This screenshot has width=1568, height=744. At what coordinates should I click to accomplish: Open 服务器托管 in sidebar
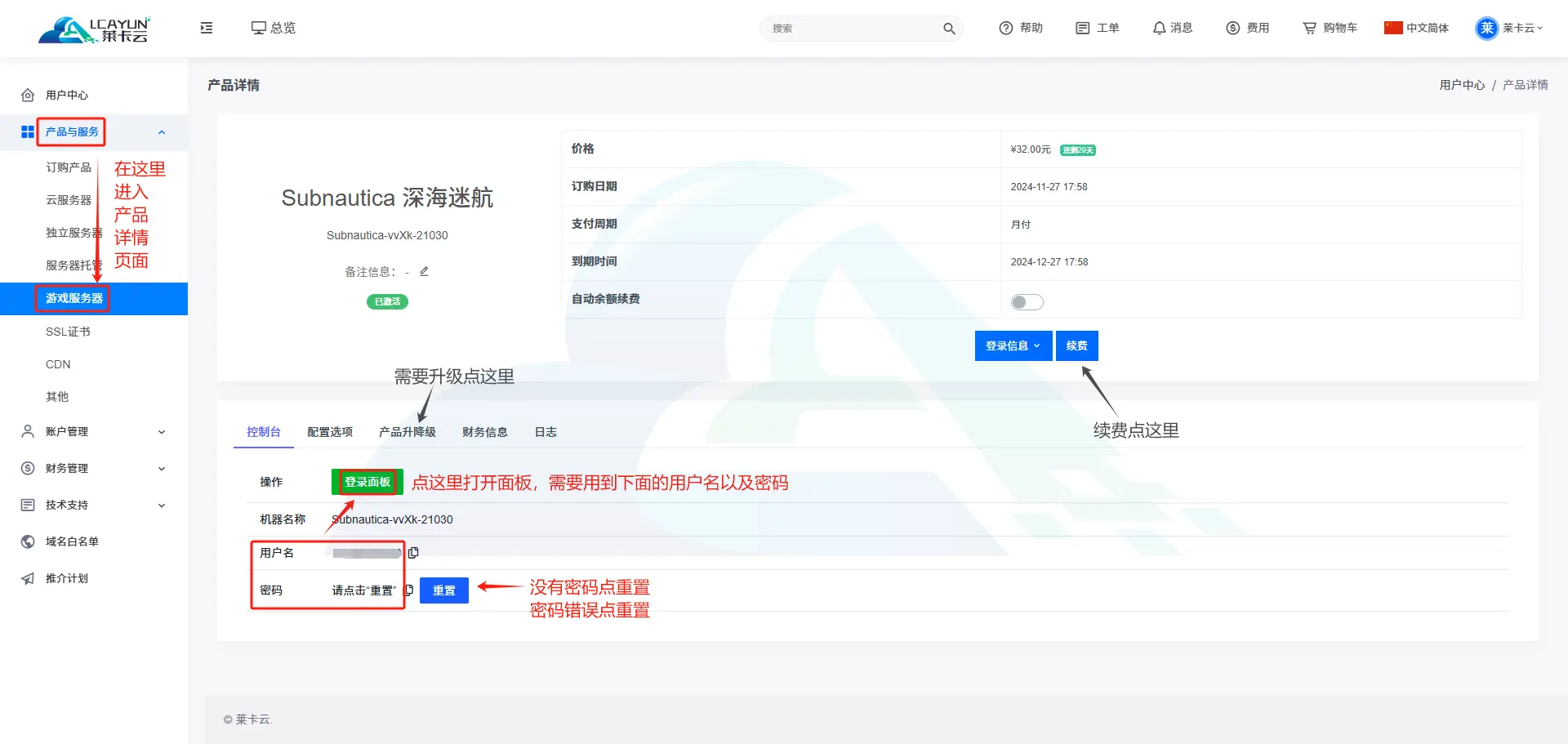(x=73, y=265)
